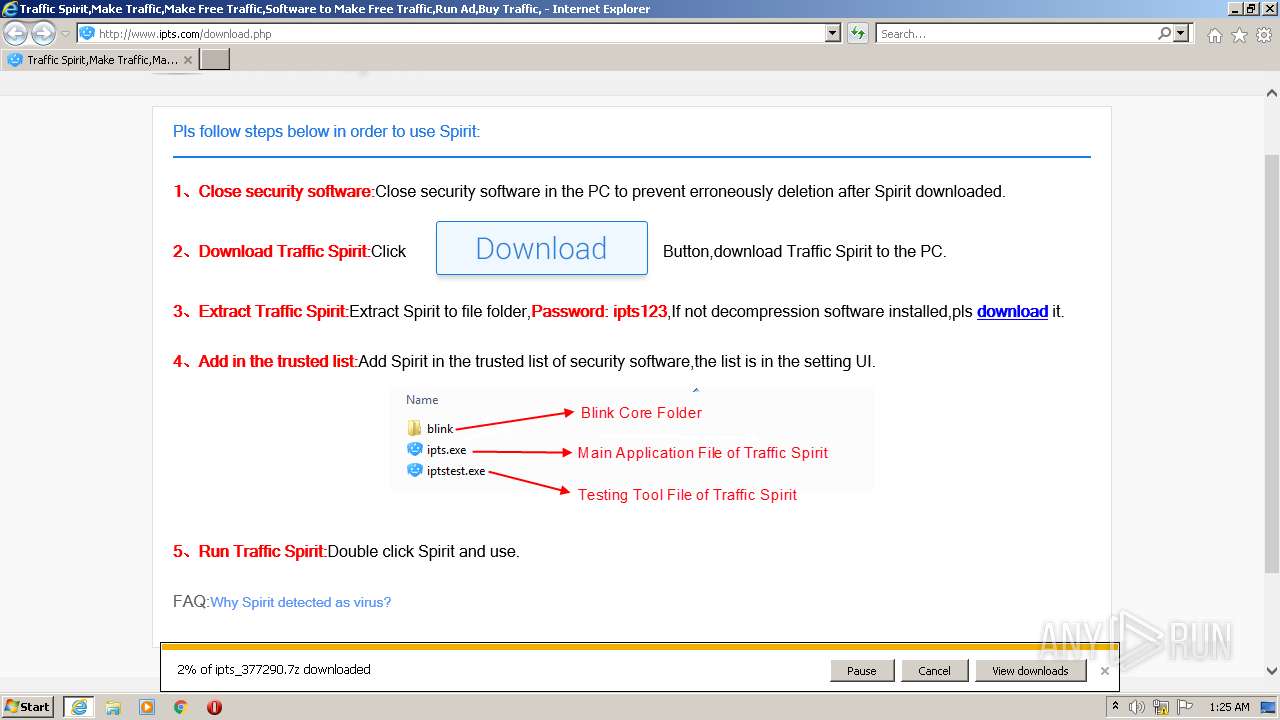Open the Home icon in the toolbar
This screenshot has height=720, width=1280.
point(1214,35)
